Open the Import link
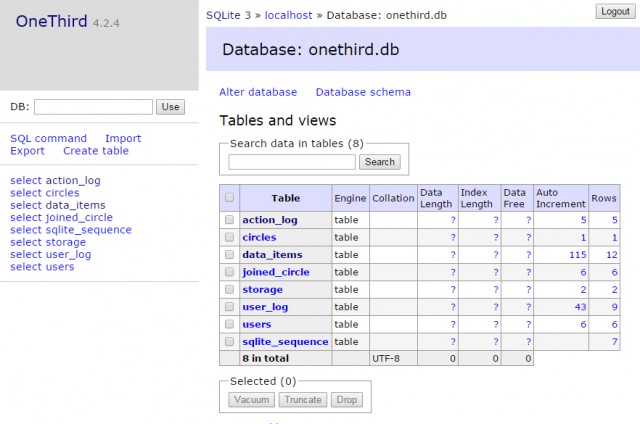This screenshot has height=424, width=640. point(123,138)
